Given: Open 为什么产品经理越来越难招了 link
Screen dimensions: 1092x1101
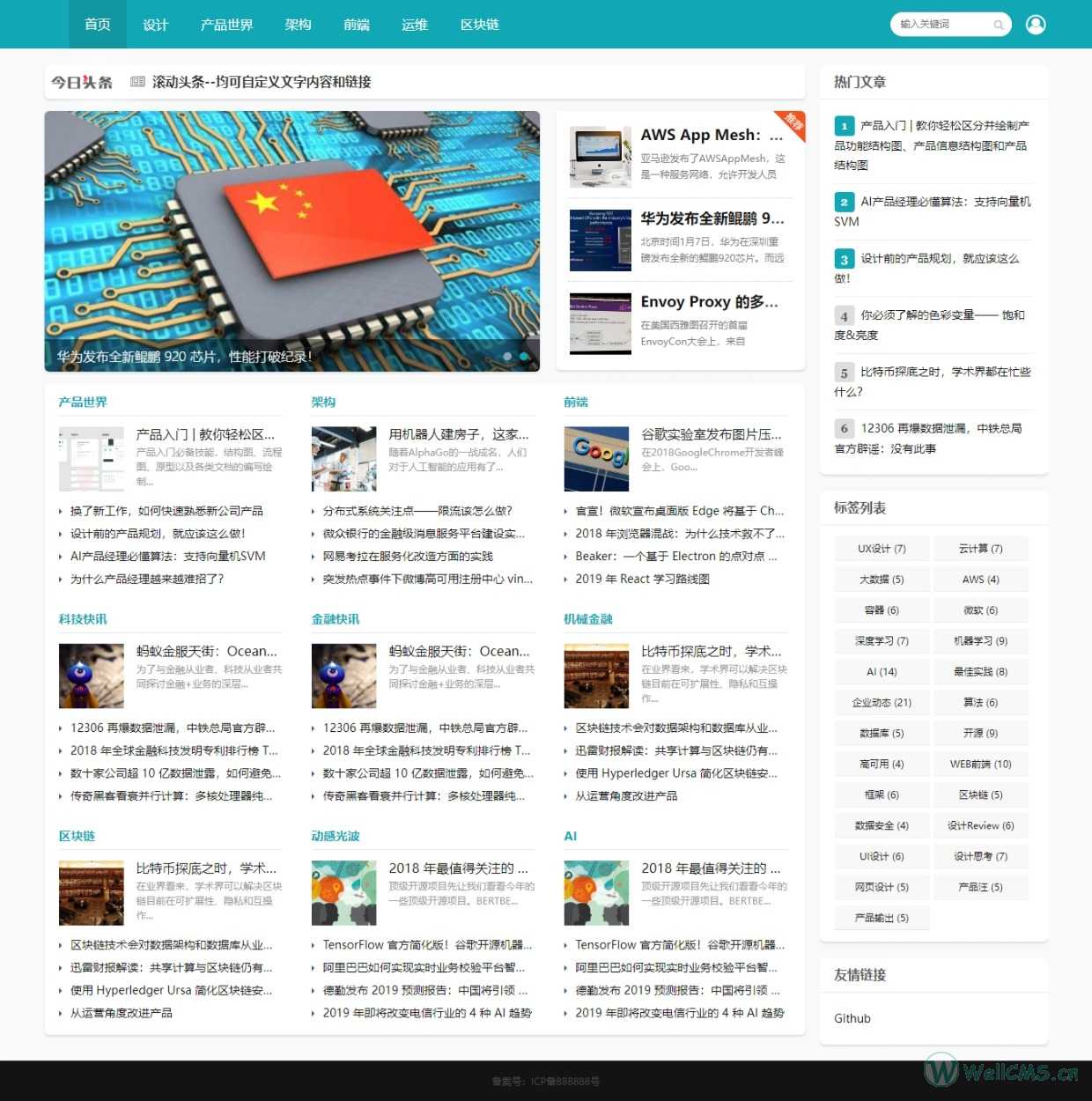Looking at the screenshot, I should point(147,579).
